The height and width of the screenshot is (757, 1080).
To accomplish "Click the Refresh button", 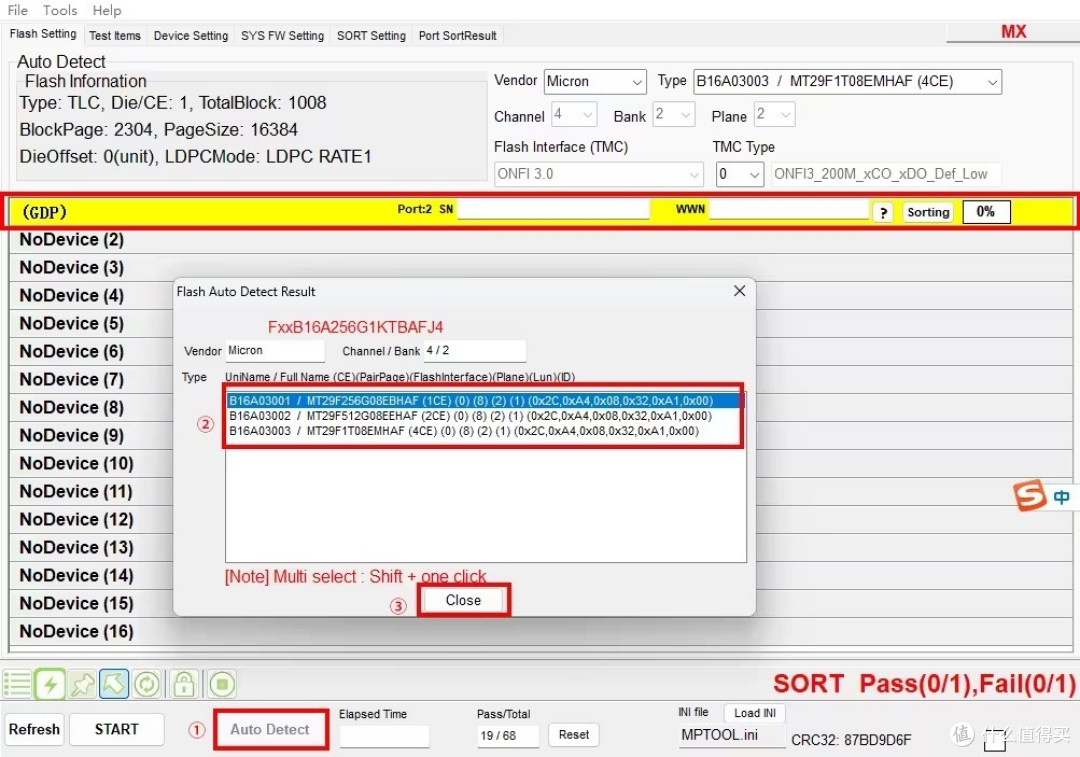I will point(34,729).
